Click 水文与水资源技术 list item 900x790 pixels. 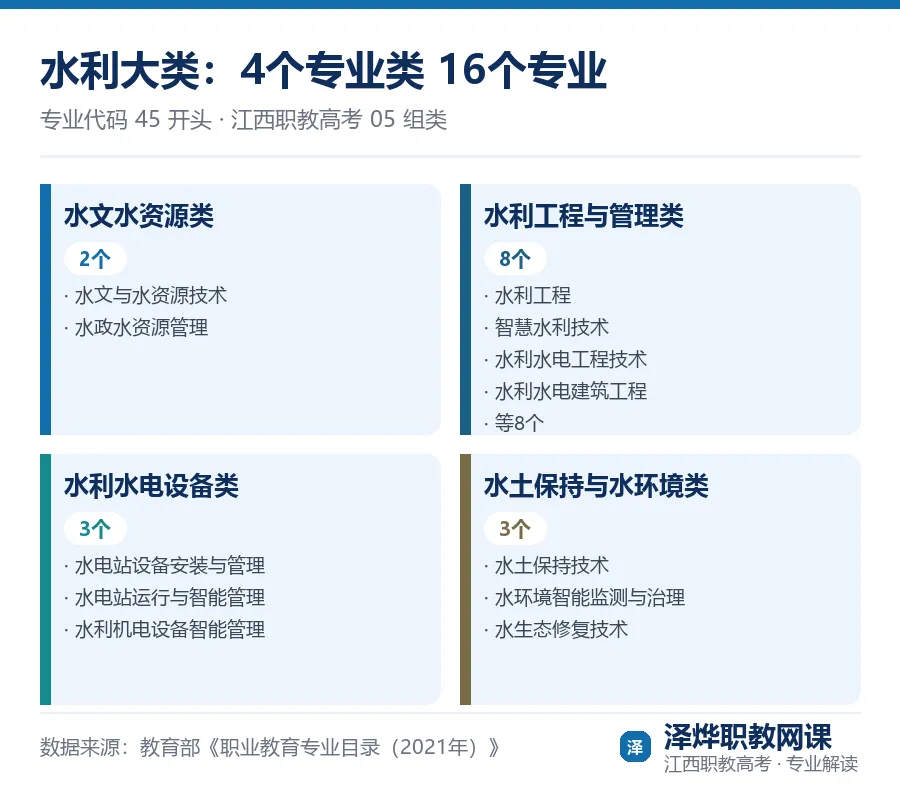pyautogui.click(x=146, y=296)
